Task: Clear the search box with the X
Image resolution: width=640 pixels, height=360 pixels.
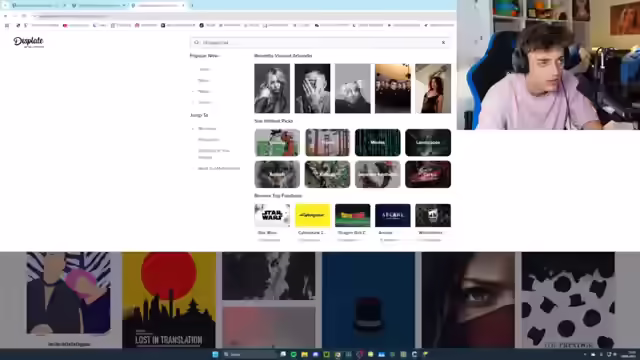Action: [x=443, y=42]
